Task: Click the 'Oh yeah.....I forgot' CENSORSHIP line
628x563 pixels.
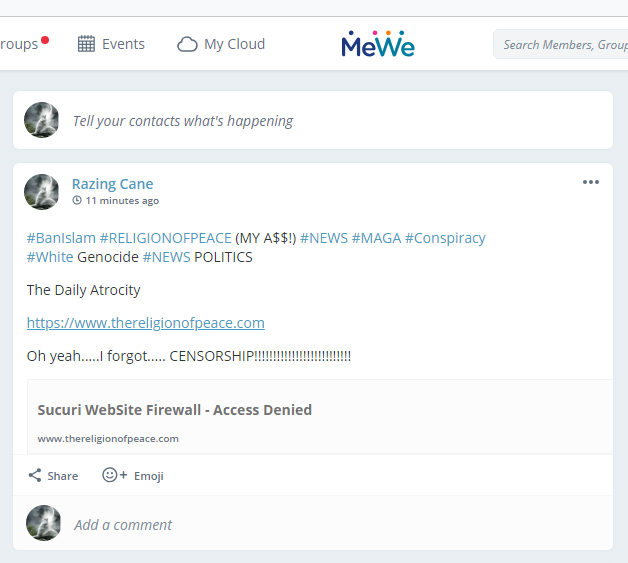Action: click(189, 356)
